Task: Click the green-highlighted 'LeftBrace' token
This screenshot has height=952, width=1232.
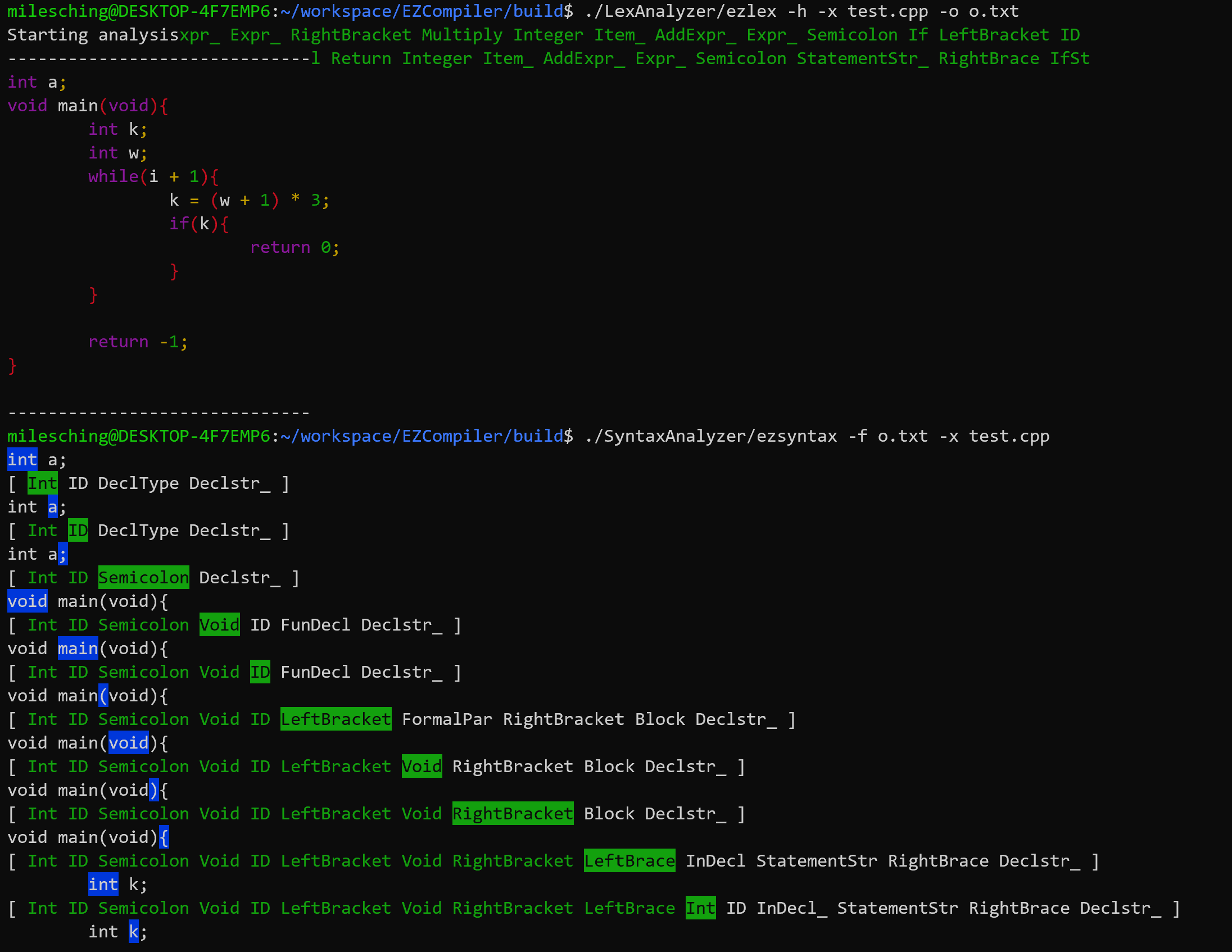Action: click(x=629, y=860)
